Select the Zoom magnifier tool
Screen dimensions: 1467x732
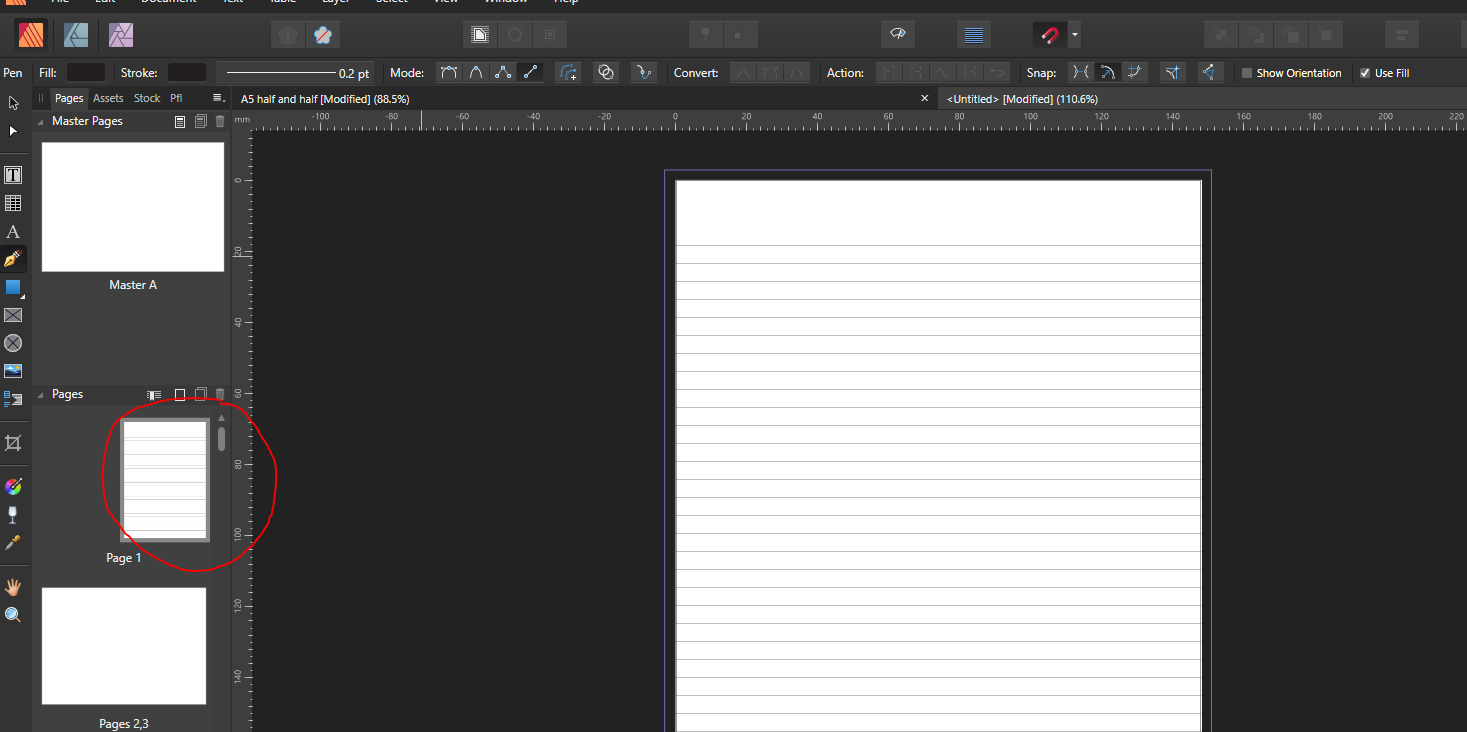(x=13, y=615)
